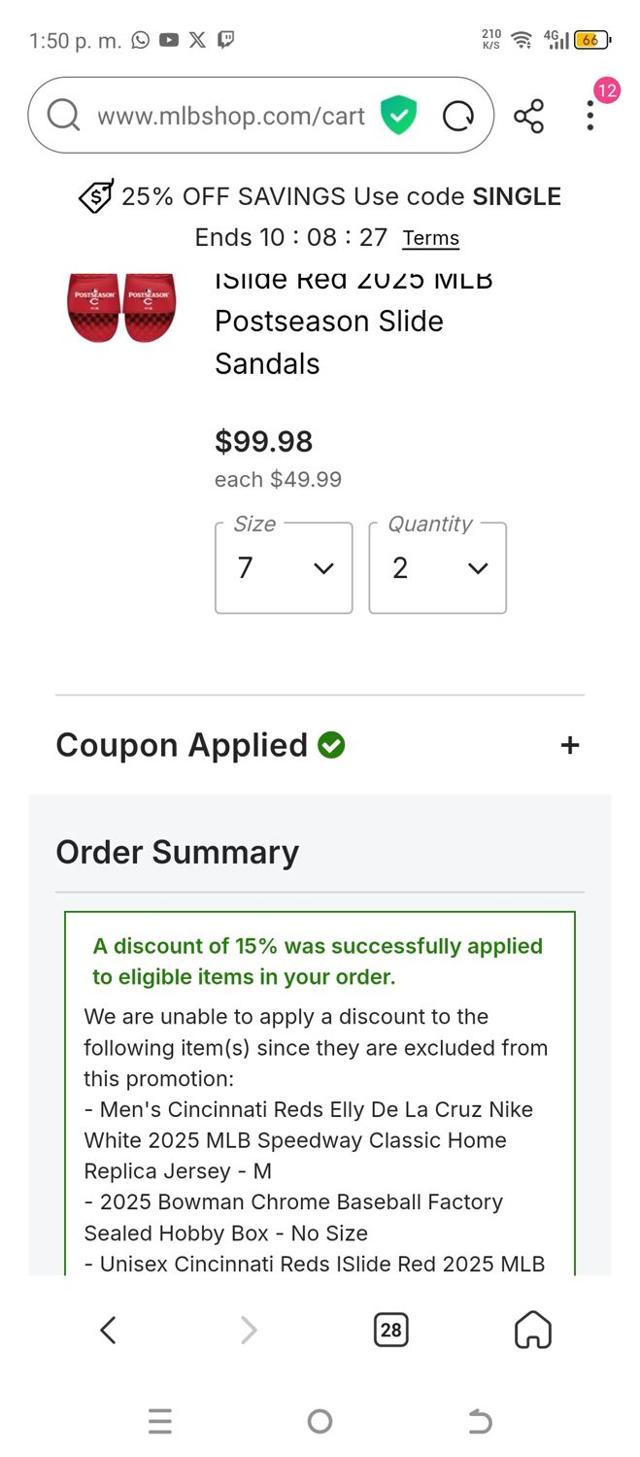
Task: Tap the forward navigation arrow in browser
Action: (x=249, y=1329)
